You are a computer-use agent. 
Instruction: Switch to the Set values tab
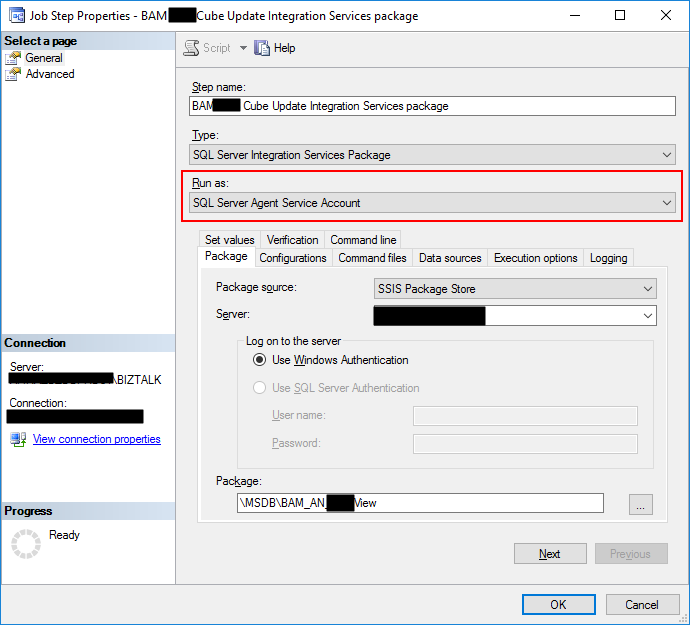pos(230,240)
